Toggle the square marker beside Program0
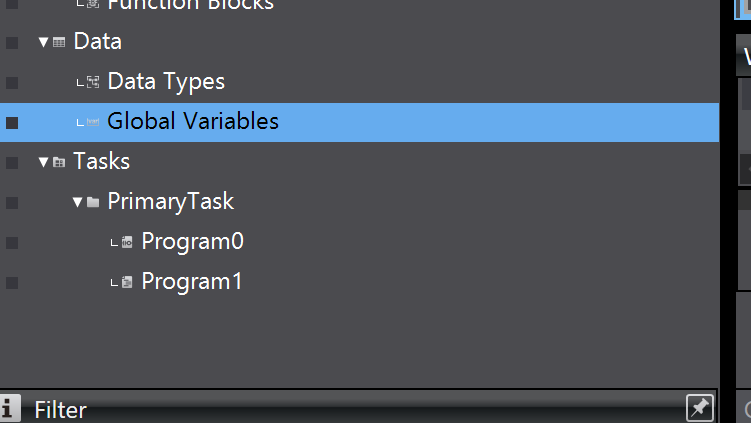This screenshot has width=751, height=423. 12,242
